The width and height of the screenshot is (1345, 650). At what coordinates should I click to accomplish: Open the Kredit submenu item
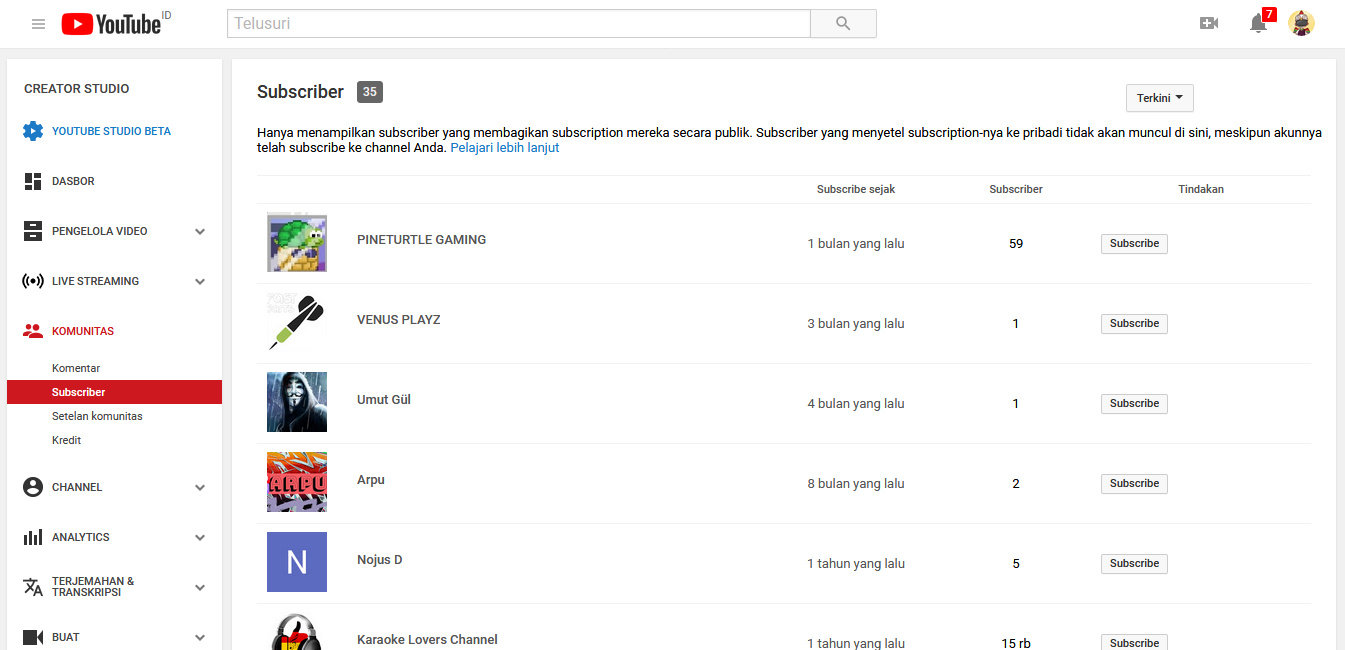(x=66, y=440)
